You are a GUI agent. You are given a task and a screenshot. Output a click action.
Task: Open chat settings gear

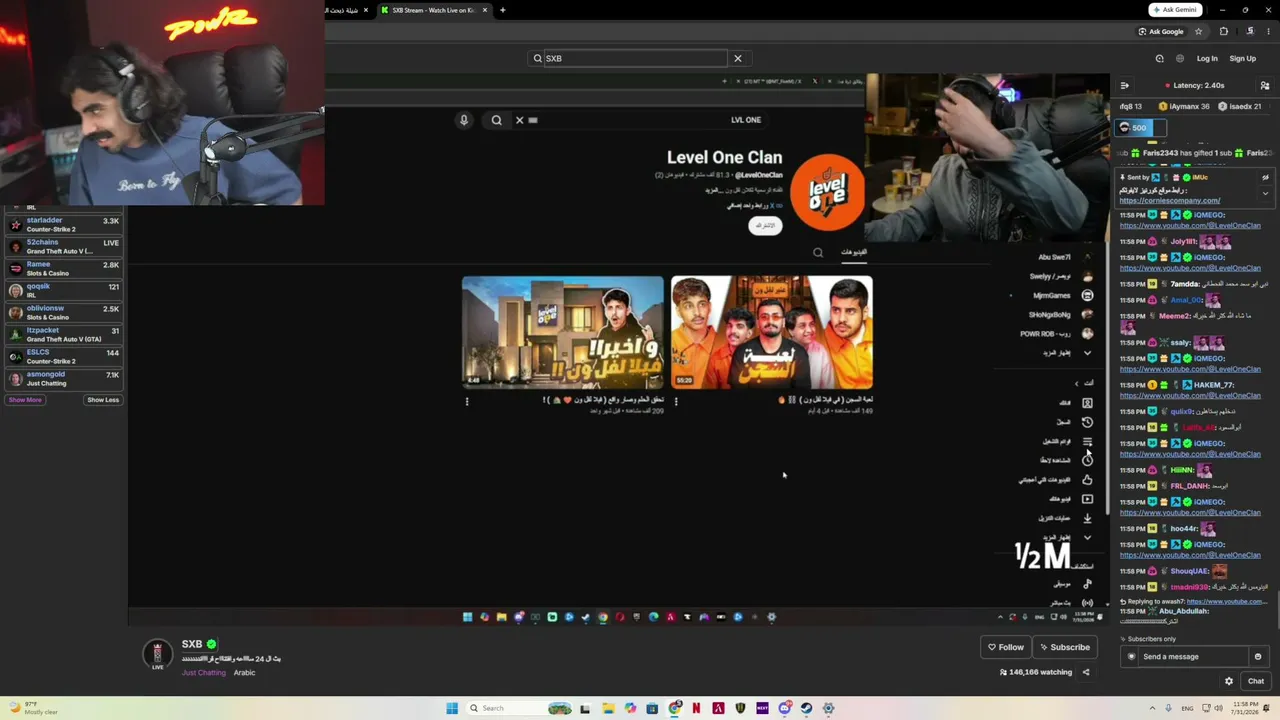1229,681
